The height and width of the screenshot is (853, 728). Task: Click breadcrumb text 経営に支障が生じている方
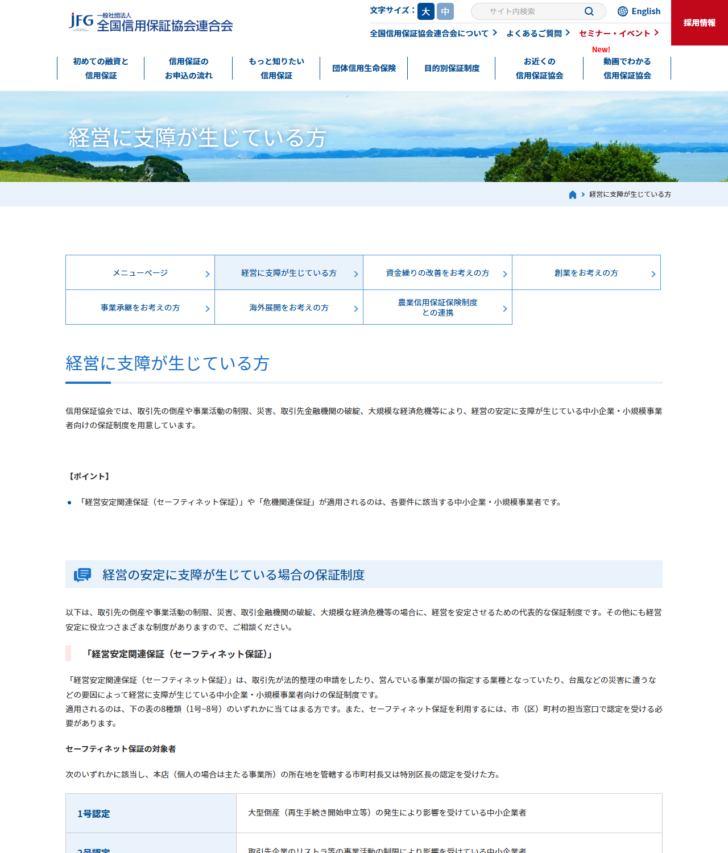[x=630, y=195]
